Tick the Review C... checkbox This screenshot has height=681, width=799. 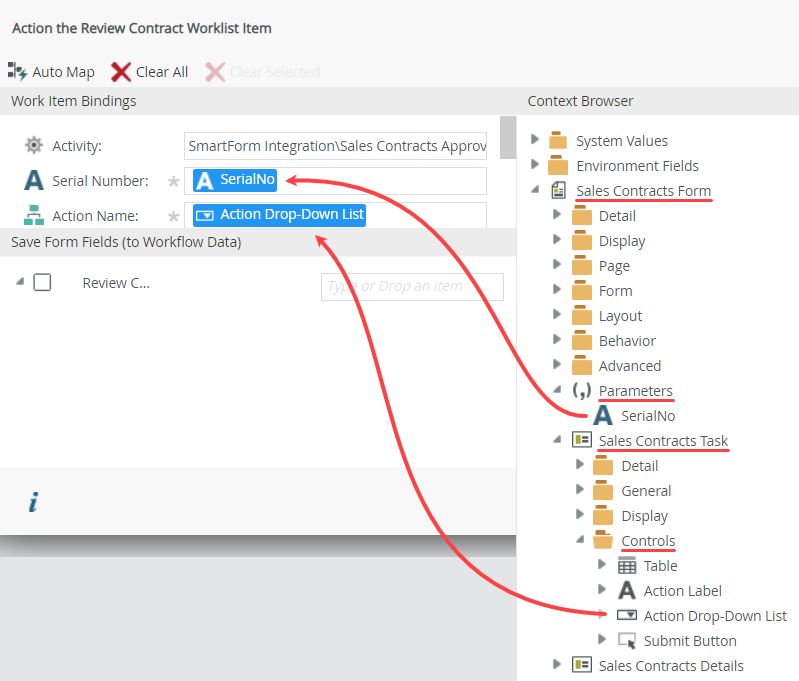[x=42, y=282]
